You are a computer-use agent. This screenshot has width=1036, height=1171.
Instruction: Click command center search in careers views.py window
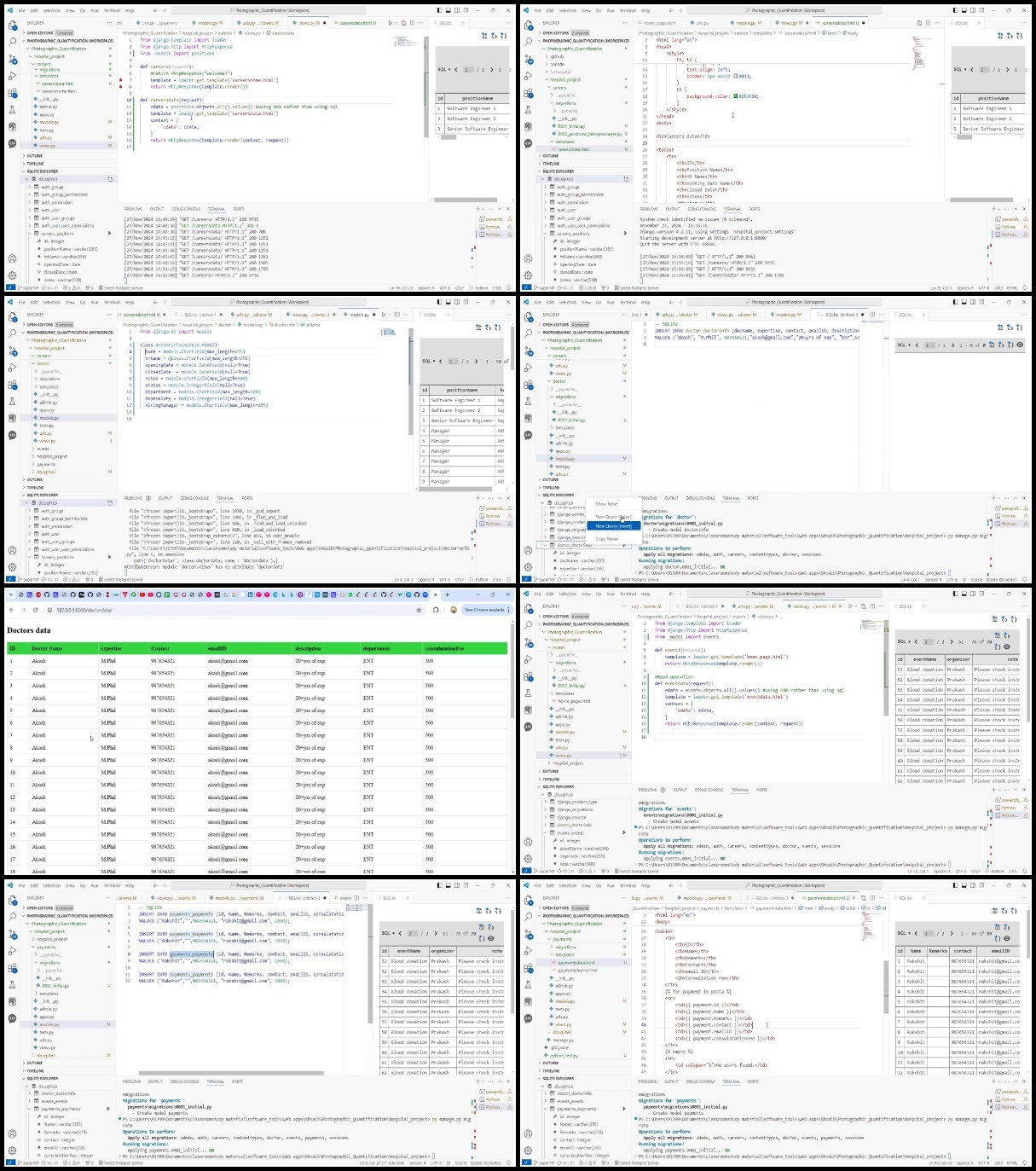click(270, 10)
